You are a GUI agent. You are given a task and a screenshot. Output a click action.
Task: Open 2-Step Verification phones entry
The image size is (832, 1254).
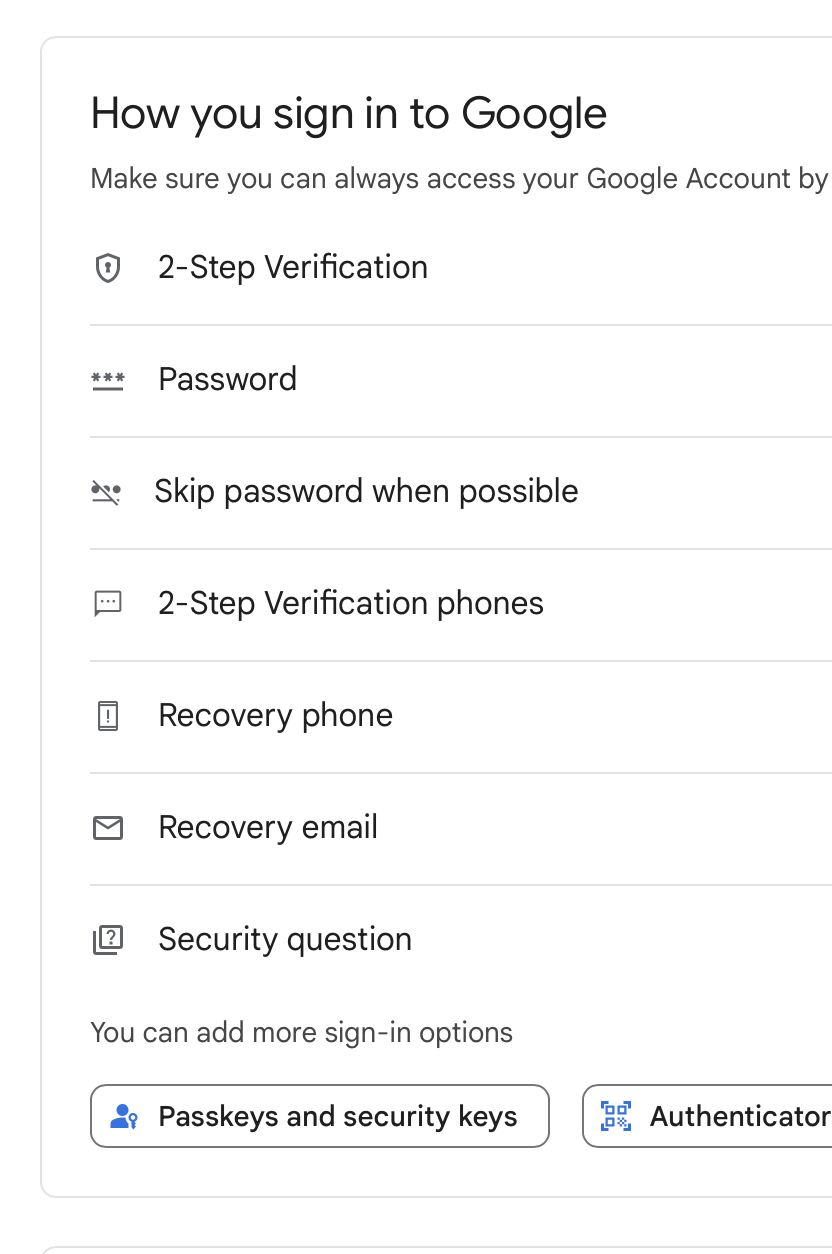click(351, 604)
